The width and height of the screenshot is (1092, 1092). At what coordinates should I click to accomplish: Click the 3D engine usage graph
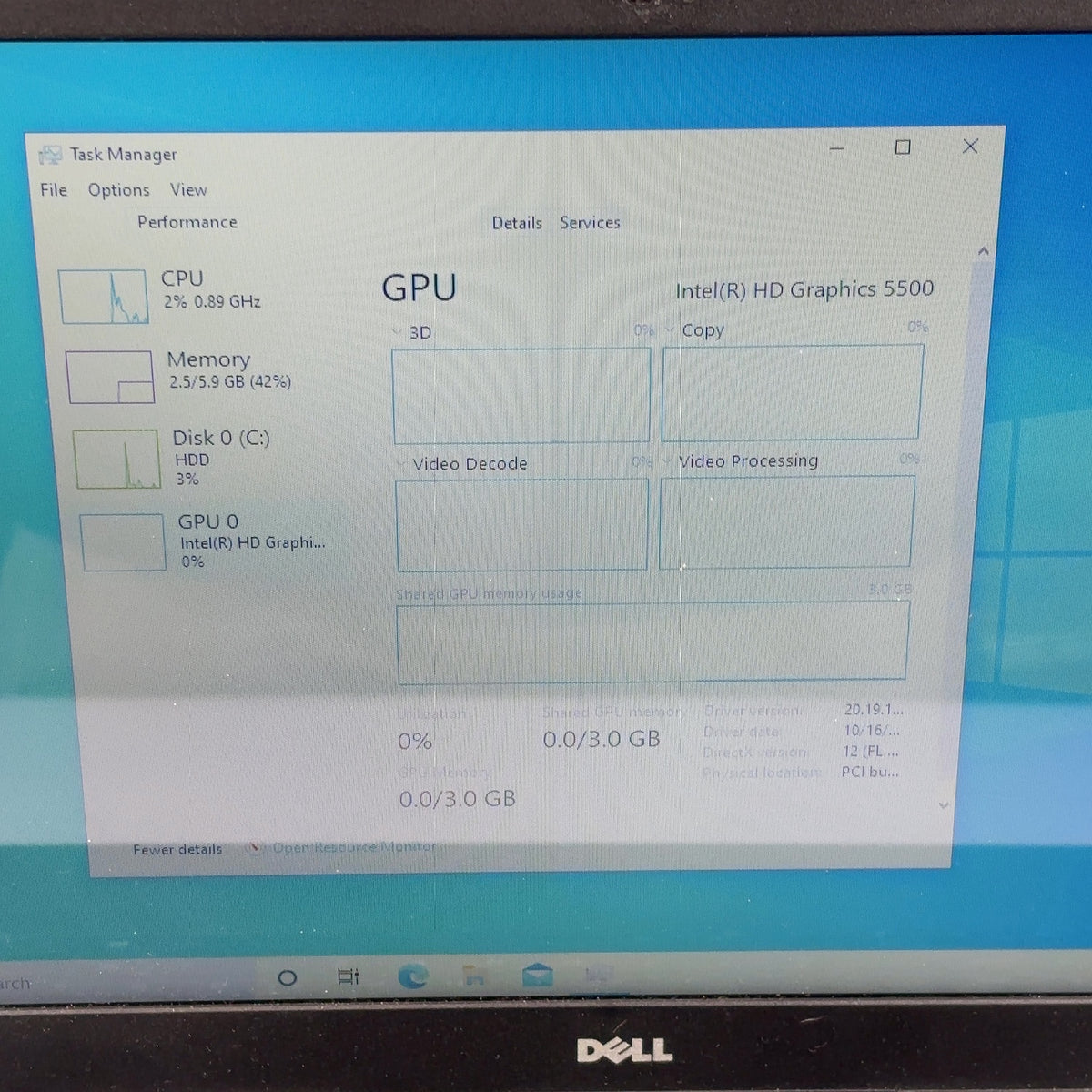[521, 396]
